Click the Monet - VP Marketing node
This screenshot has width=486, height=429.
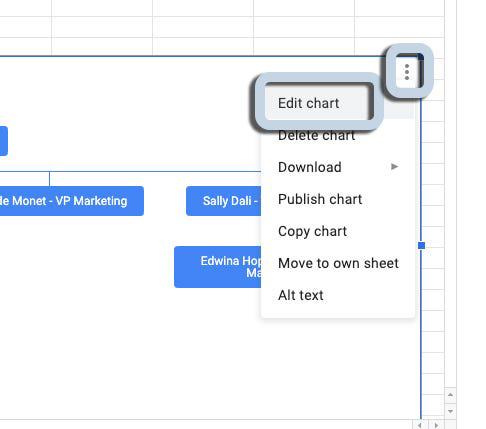coord(72,201)
